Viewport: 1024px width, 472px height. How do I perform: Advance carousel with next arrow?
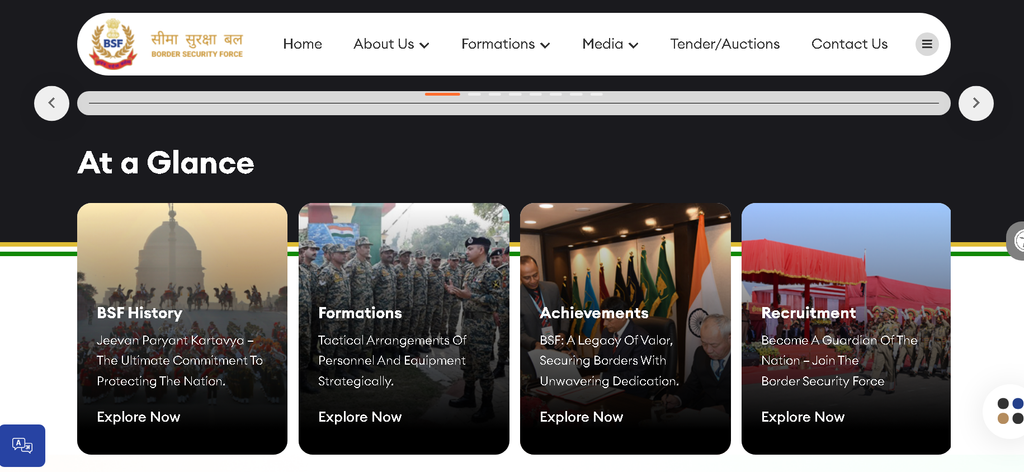coord(976,103)
